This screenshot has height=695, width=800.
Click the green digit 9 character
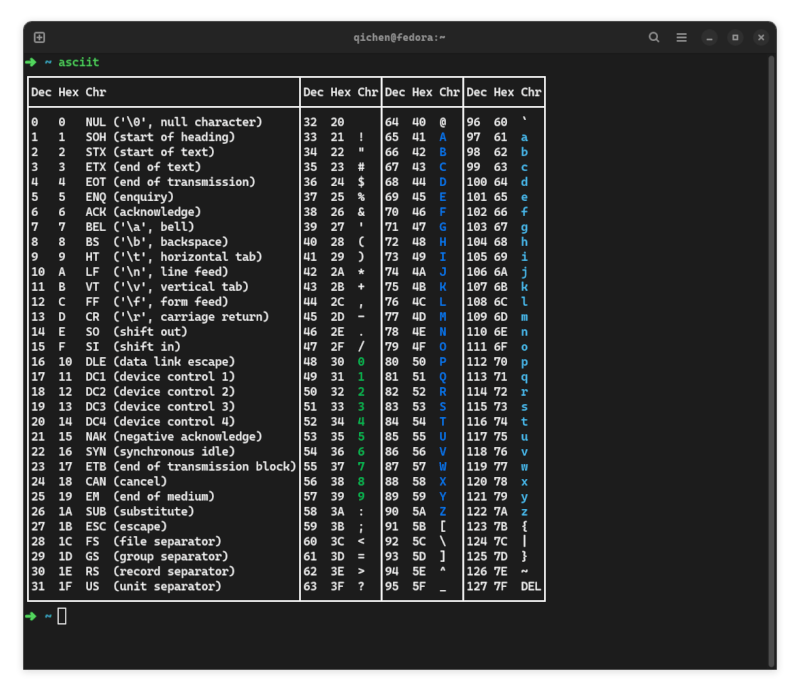361,497
